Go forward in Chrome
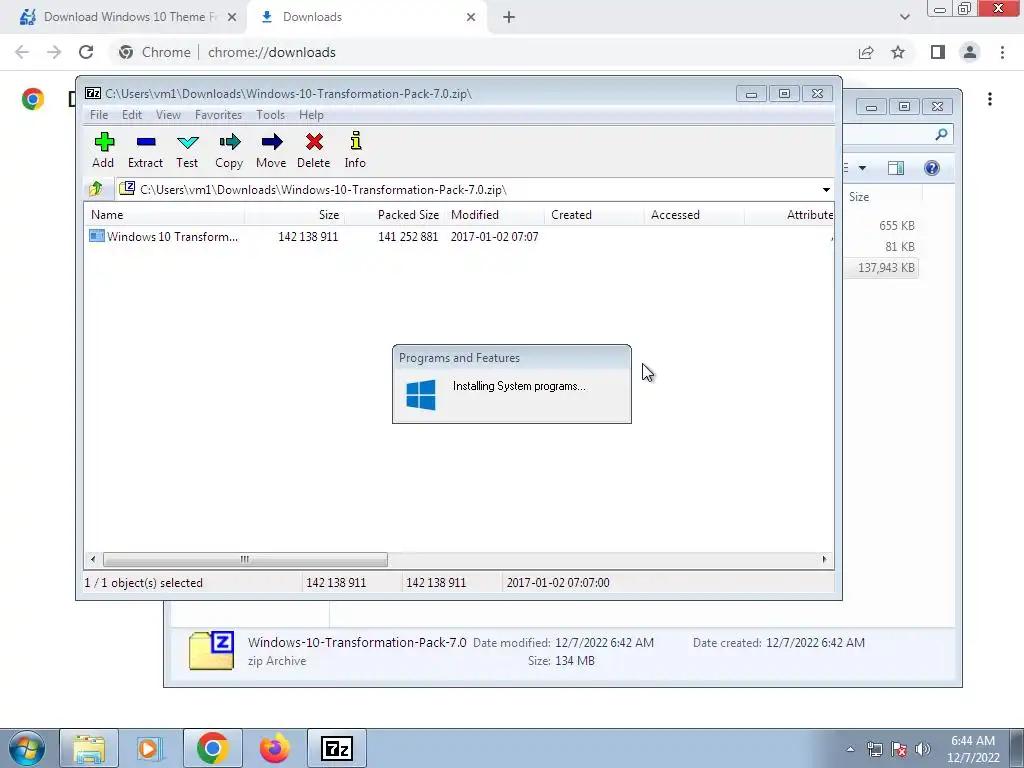Viewport: 1024px width, 768px height. (54, 52)
